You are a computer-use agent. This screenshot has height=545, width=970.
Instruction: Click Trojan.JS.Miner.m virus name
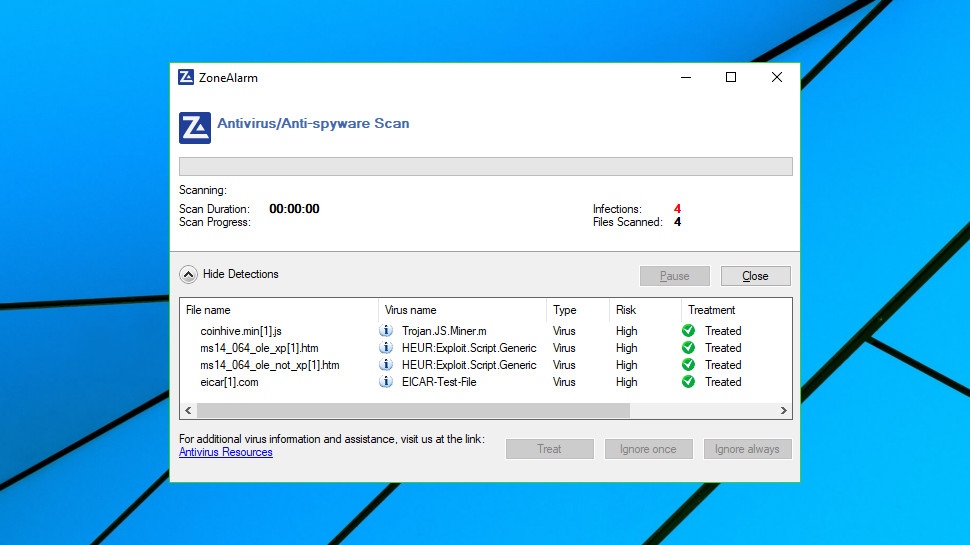pos(444,331)
